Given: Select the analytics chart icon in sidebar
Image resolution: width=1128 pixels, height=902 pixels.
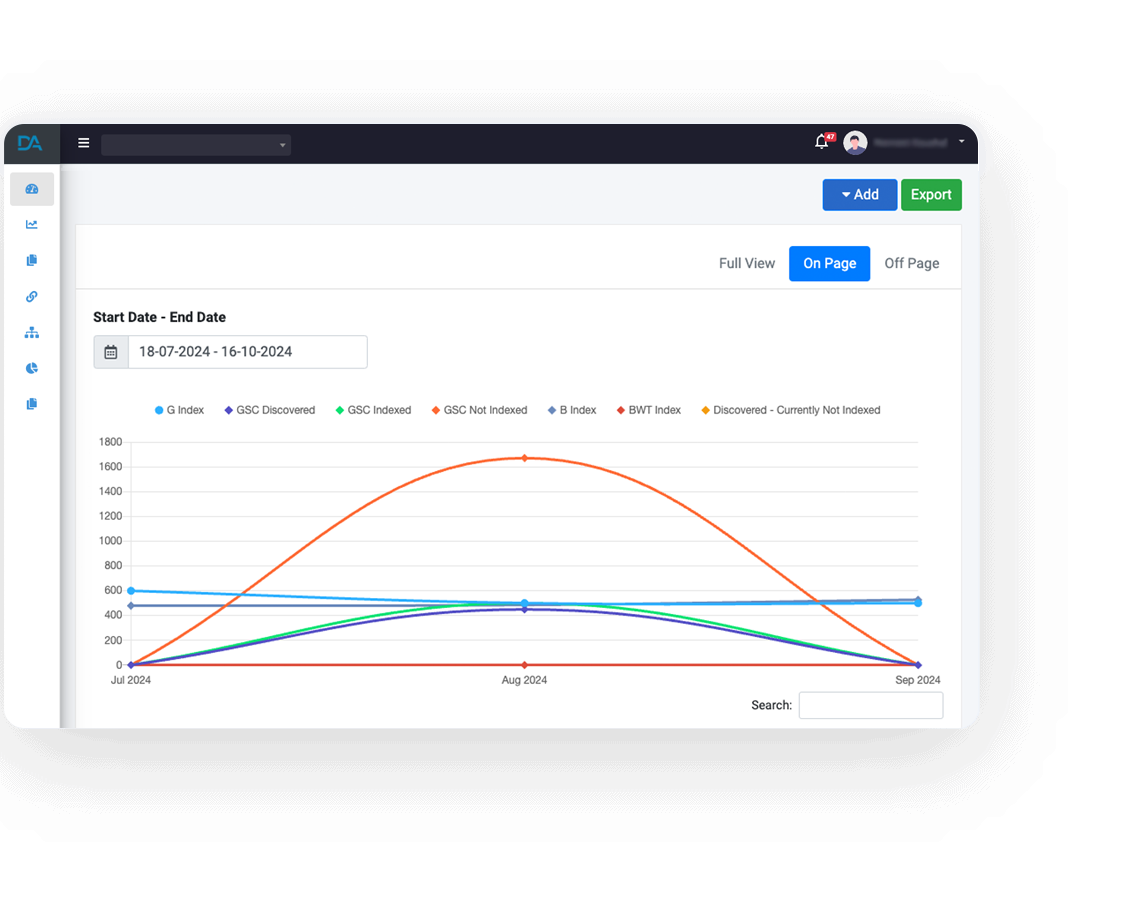Looking at the screenshot, I should (32, 224).
